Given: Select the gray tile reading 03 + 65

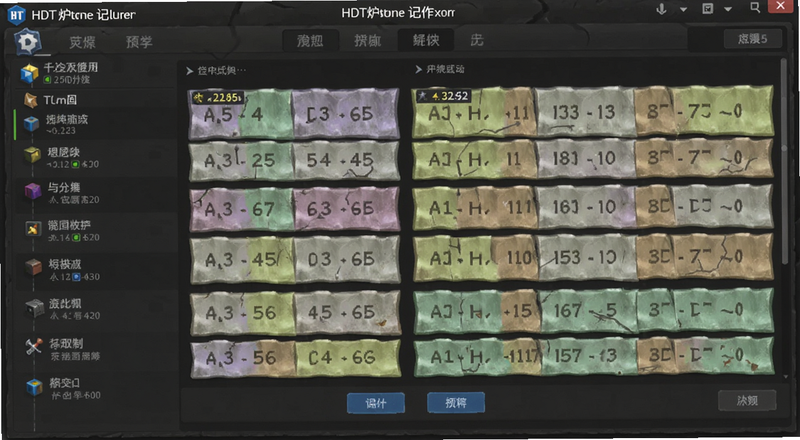Looking at the screenshot, I should click(x=347, y=260).
